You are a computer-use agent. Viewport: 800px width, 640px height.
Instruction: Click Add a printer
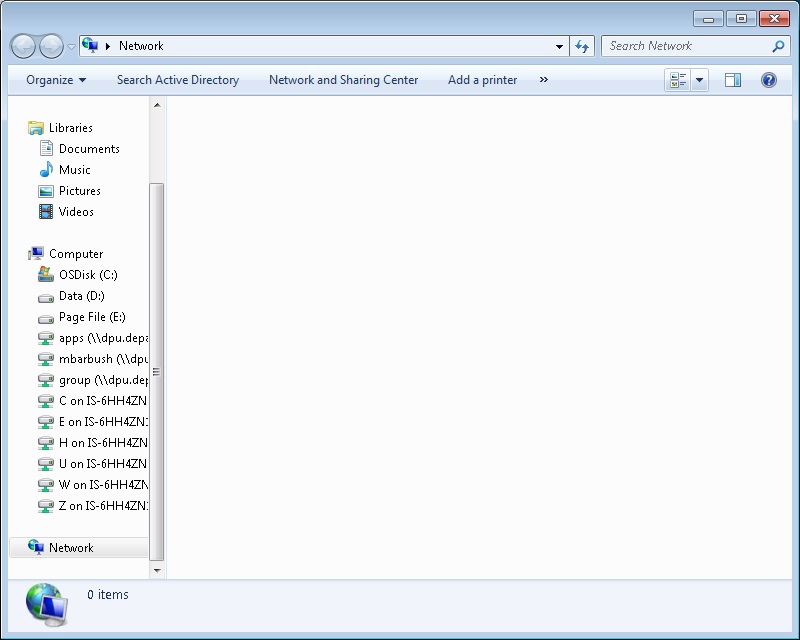[x=482, y=80]
